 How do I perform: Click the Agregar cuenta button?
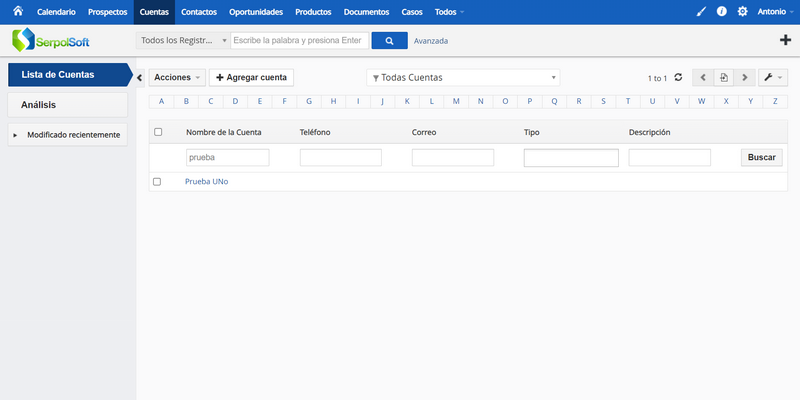tap(252, 78)
